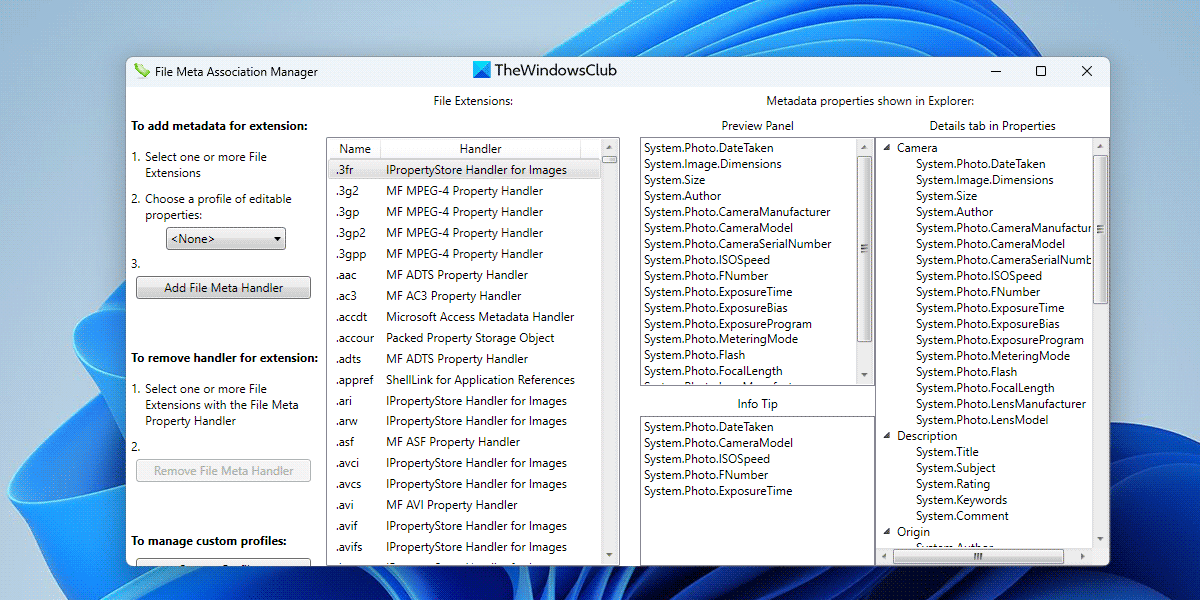This screenshot has height=600, width=1200.
Task: Open the editable properties profile dropdown
Action: point(226,239)
